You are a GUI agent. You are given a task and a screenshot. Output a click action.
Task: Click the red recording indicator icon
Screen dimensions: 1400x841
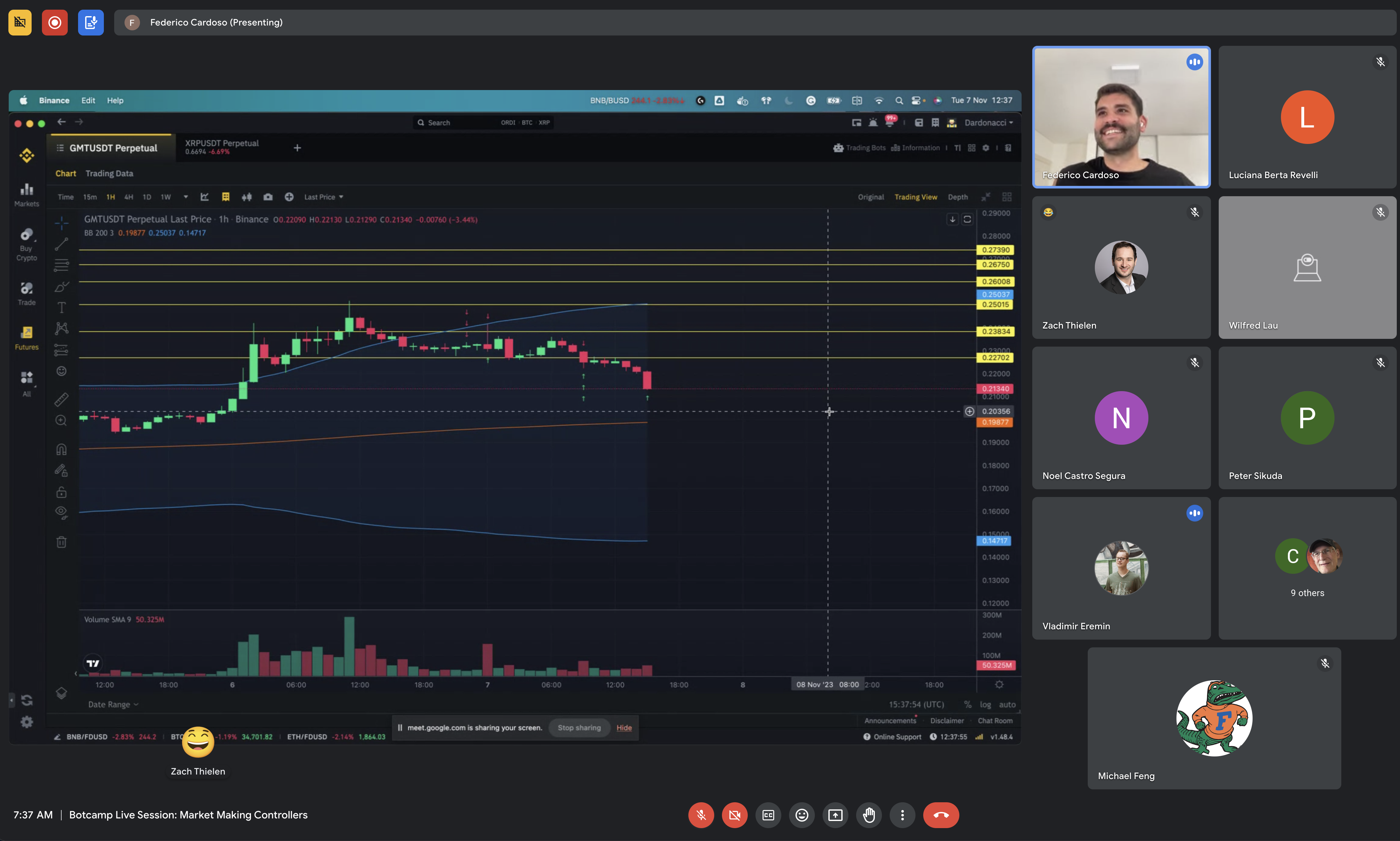pos(55,23)
